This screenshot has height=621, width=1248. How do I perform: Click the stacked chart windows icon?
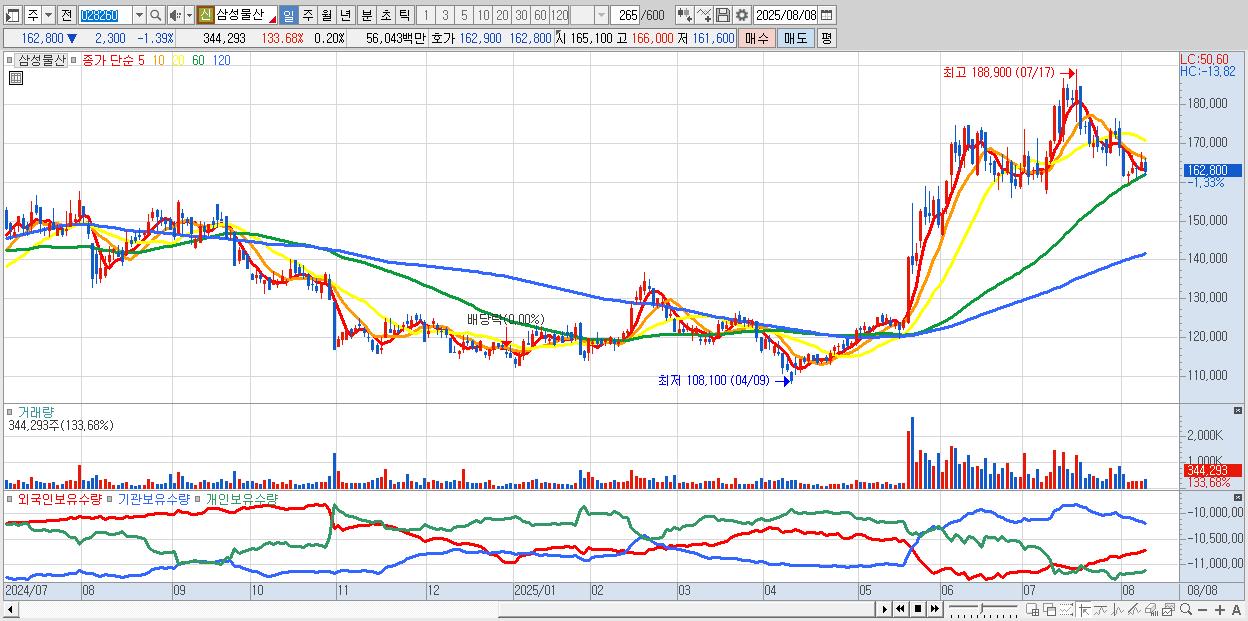tap(1168, 610)
